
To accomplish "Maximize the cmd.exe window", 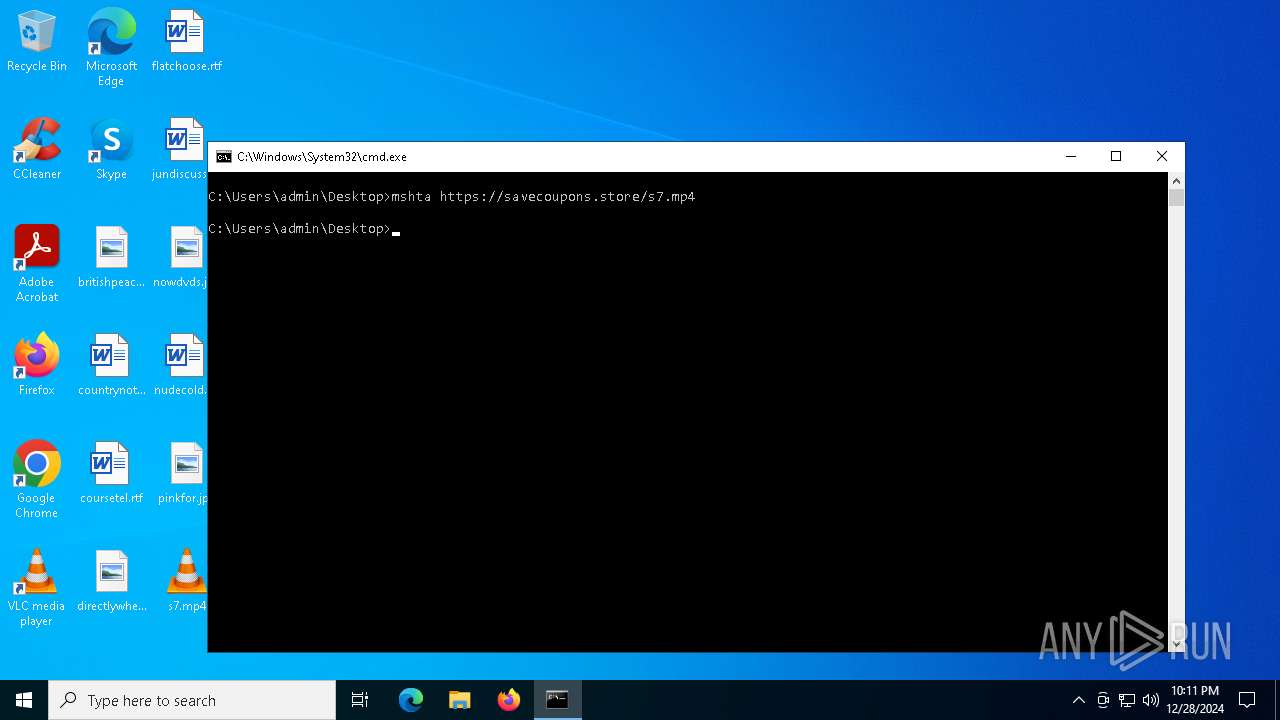I will point(1116,157).
